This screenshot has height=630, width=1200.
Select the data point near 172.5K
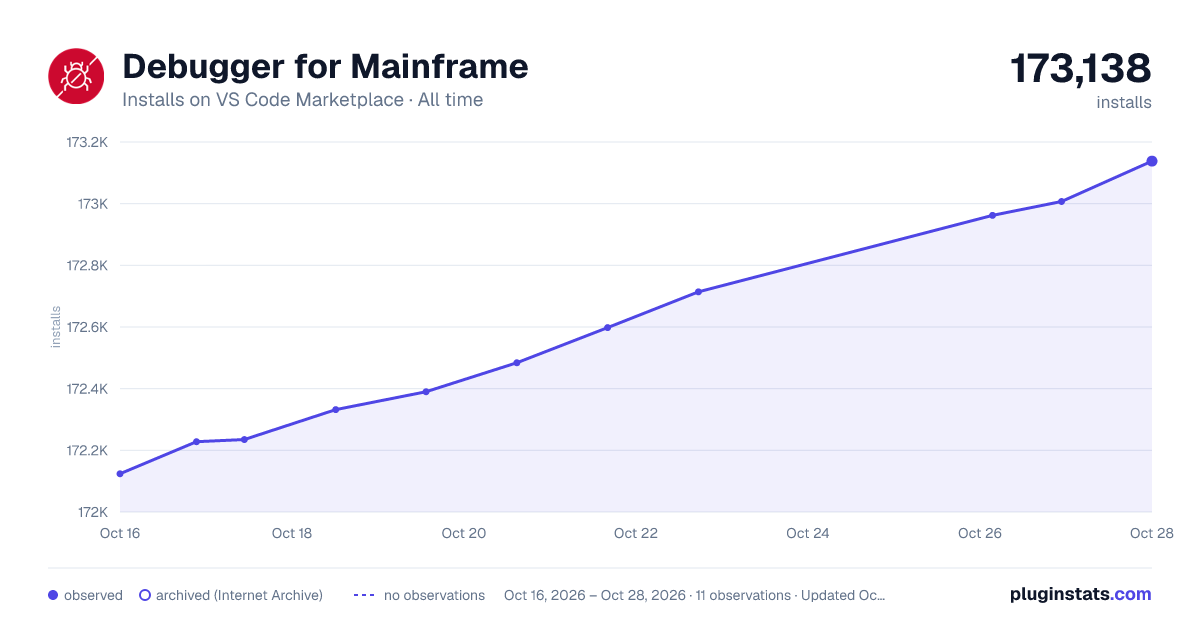coord(517,363)
